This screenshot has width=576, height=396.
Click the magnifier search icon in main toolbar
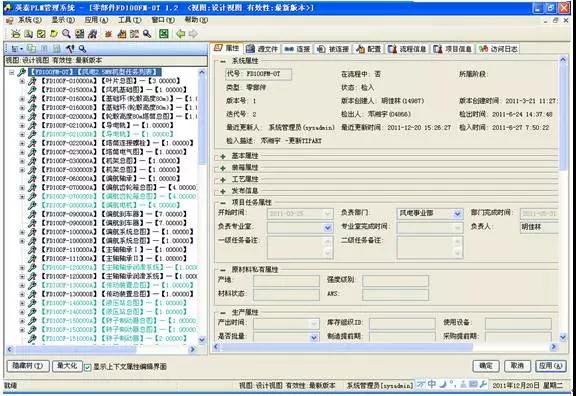[x=66, y=34]
